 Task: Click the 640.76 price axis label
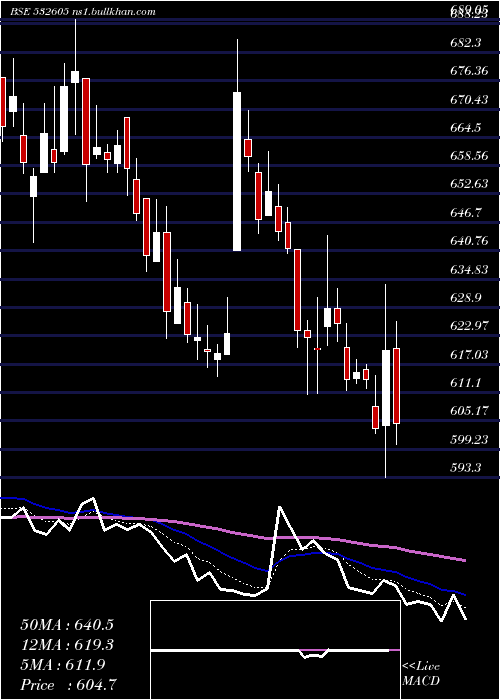[x=470, y=242]
